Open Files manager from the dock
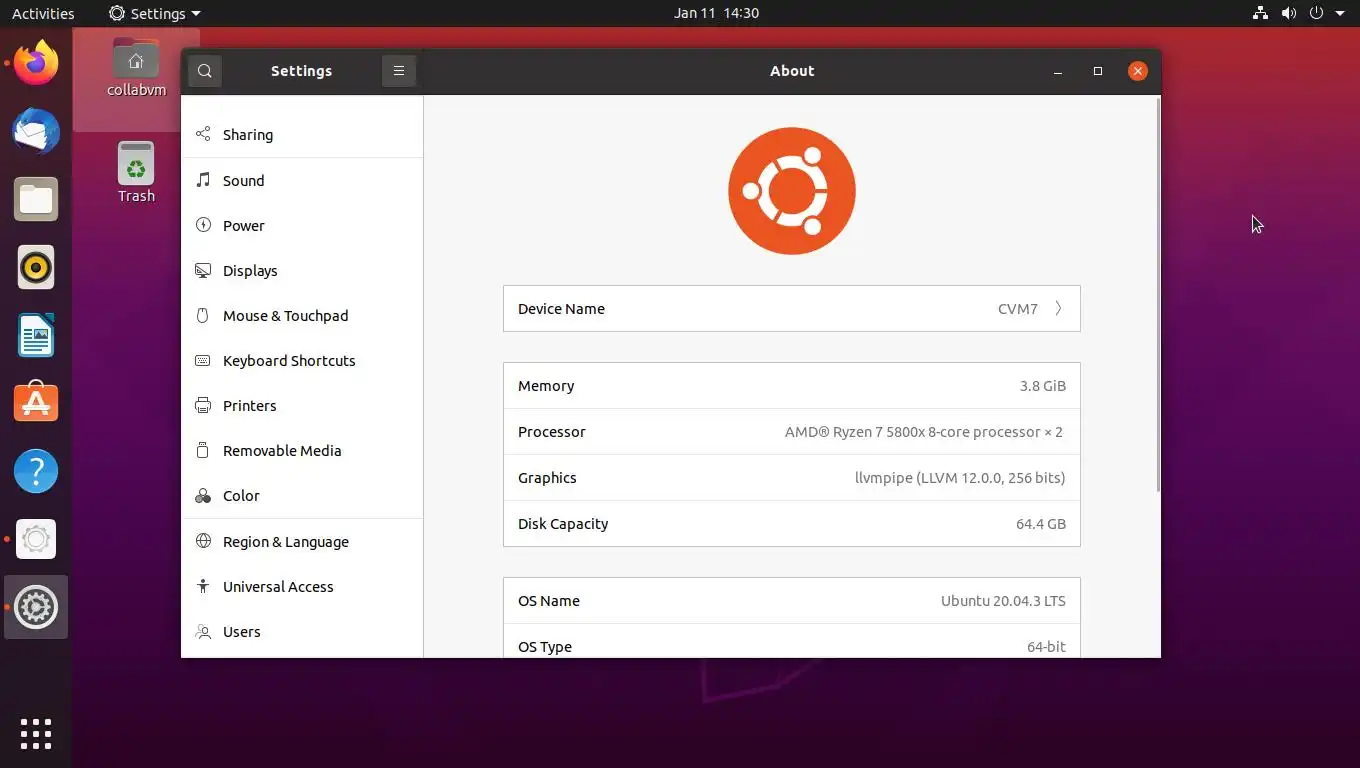The image size is (1360, 768). click(x=36, y=200)
